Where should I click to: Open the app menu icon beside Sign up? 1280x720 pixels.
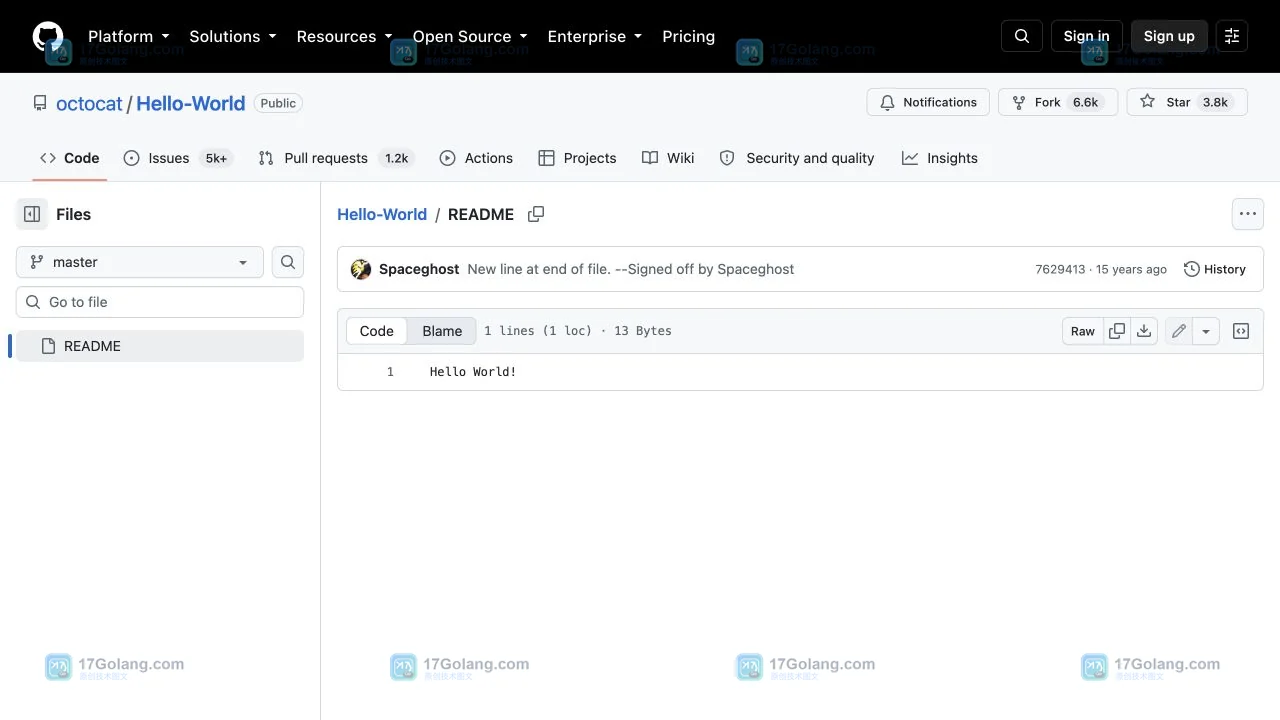[x=1232, y=36]
